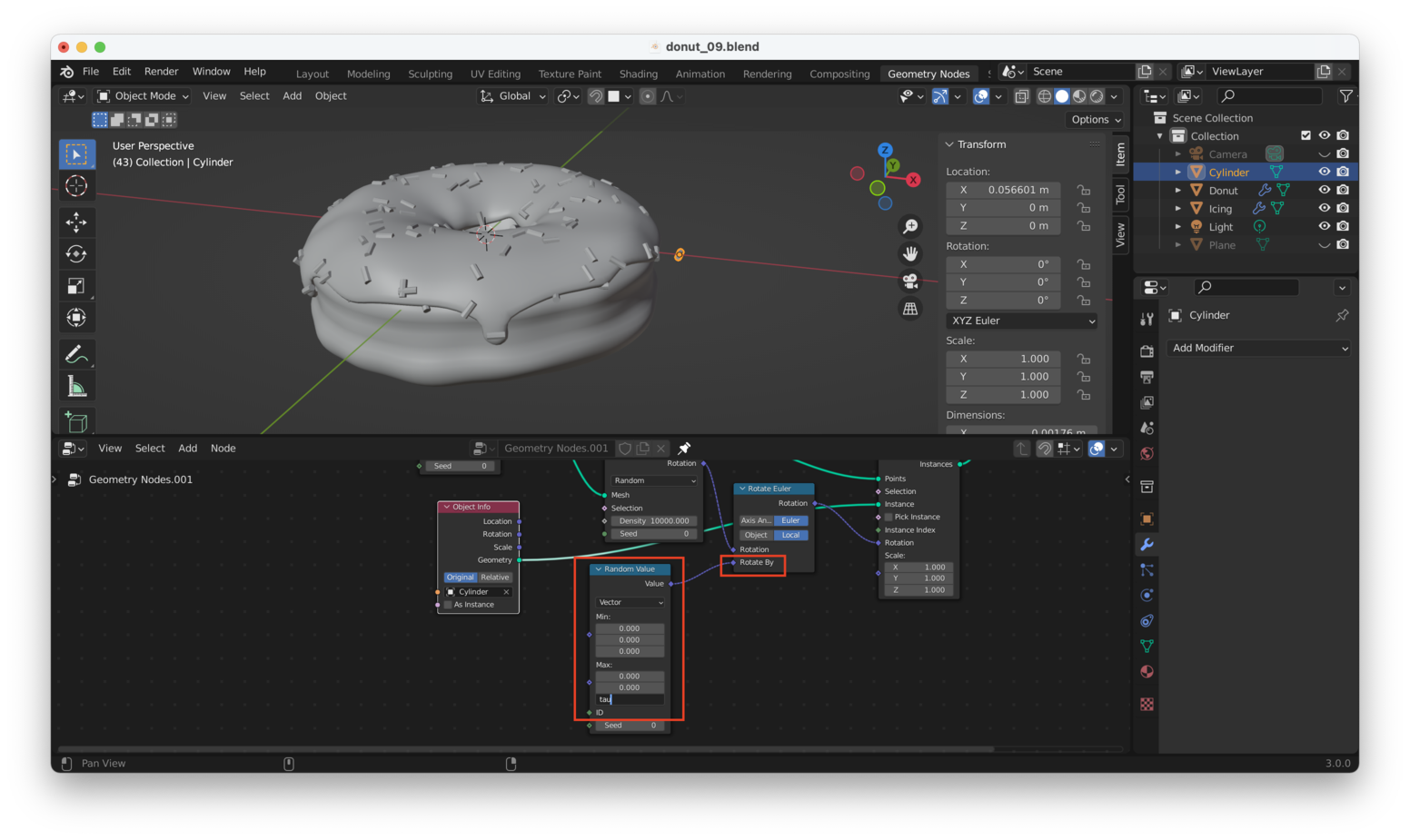Adjust the Density 10000.000 value slider
This screenshot has height=840, width=1410.
(x=654, y=521)
